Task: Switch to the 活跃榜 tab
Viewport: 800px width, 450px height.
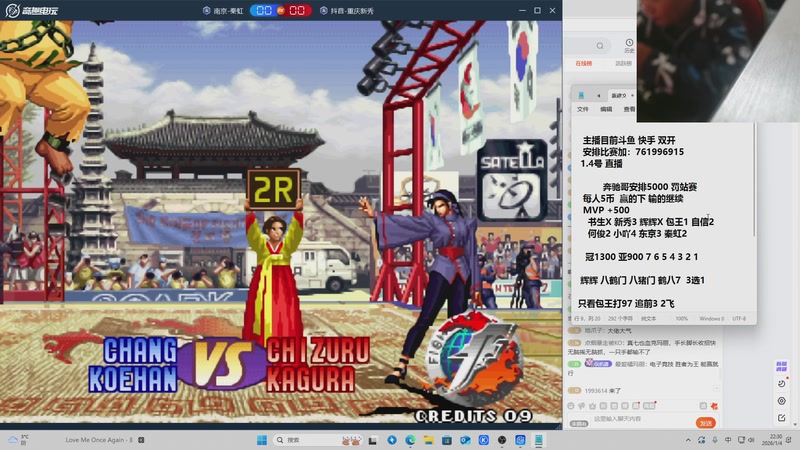Action: coord(623,64)
